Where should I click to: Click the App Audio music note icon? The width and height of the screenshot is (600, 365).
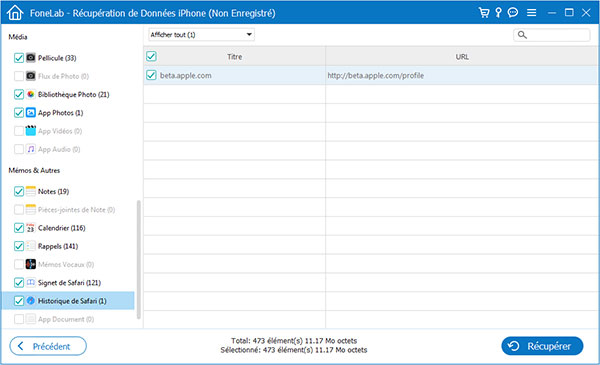point(31,149)
